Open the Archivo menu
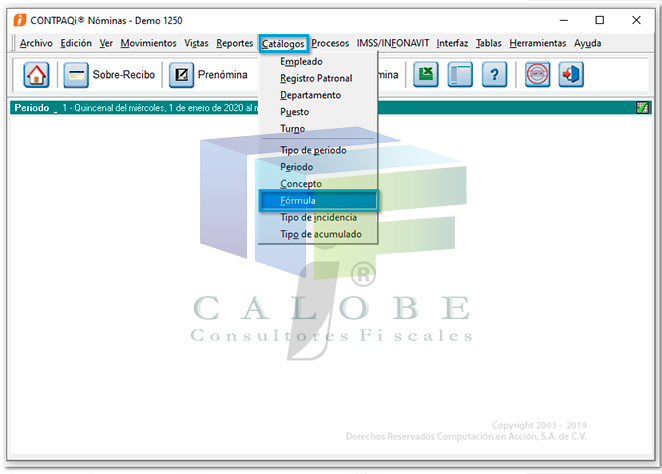This screenshot has height=474, width=662. (x=36, y=43)
